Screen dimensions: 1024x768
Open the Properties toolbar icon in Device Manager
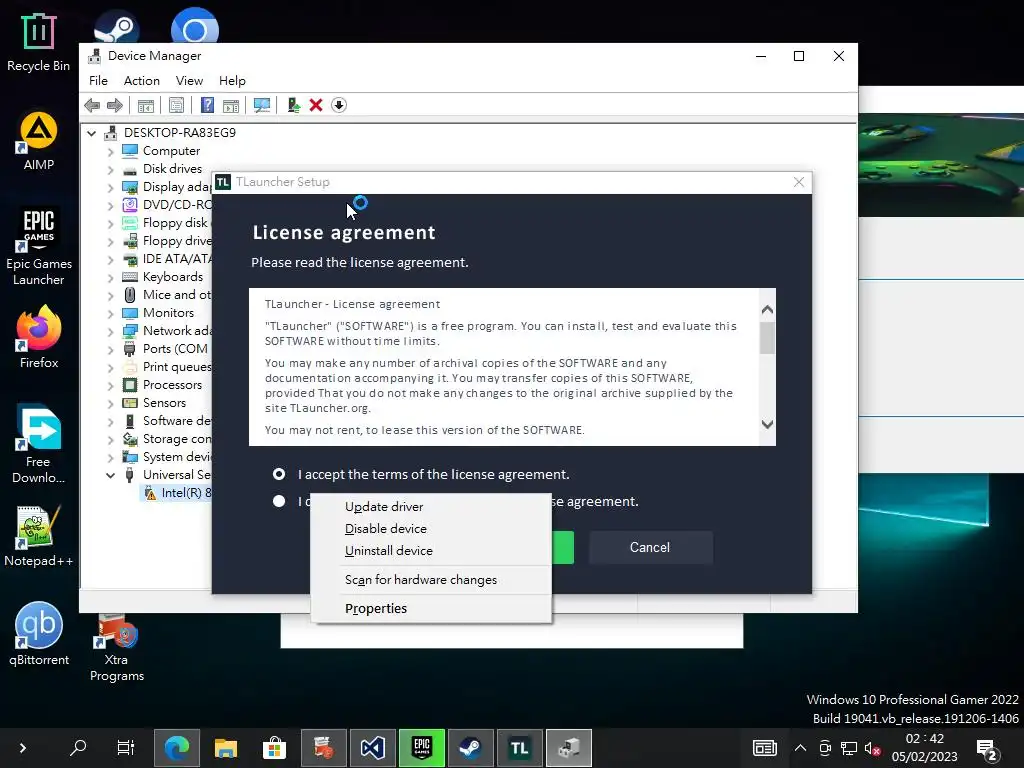[176, 105]
